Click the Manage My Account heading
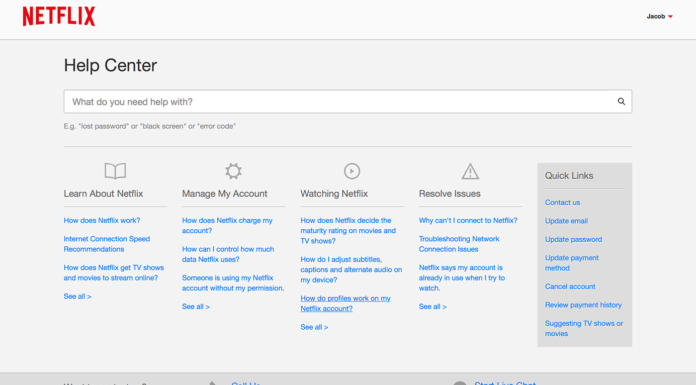Viewport: 696px width, 385px height. click(x=225, y=194)
